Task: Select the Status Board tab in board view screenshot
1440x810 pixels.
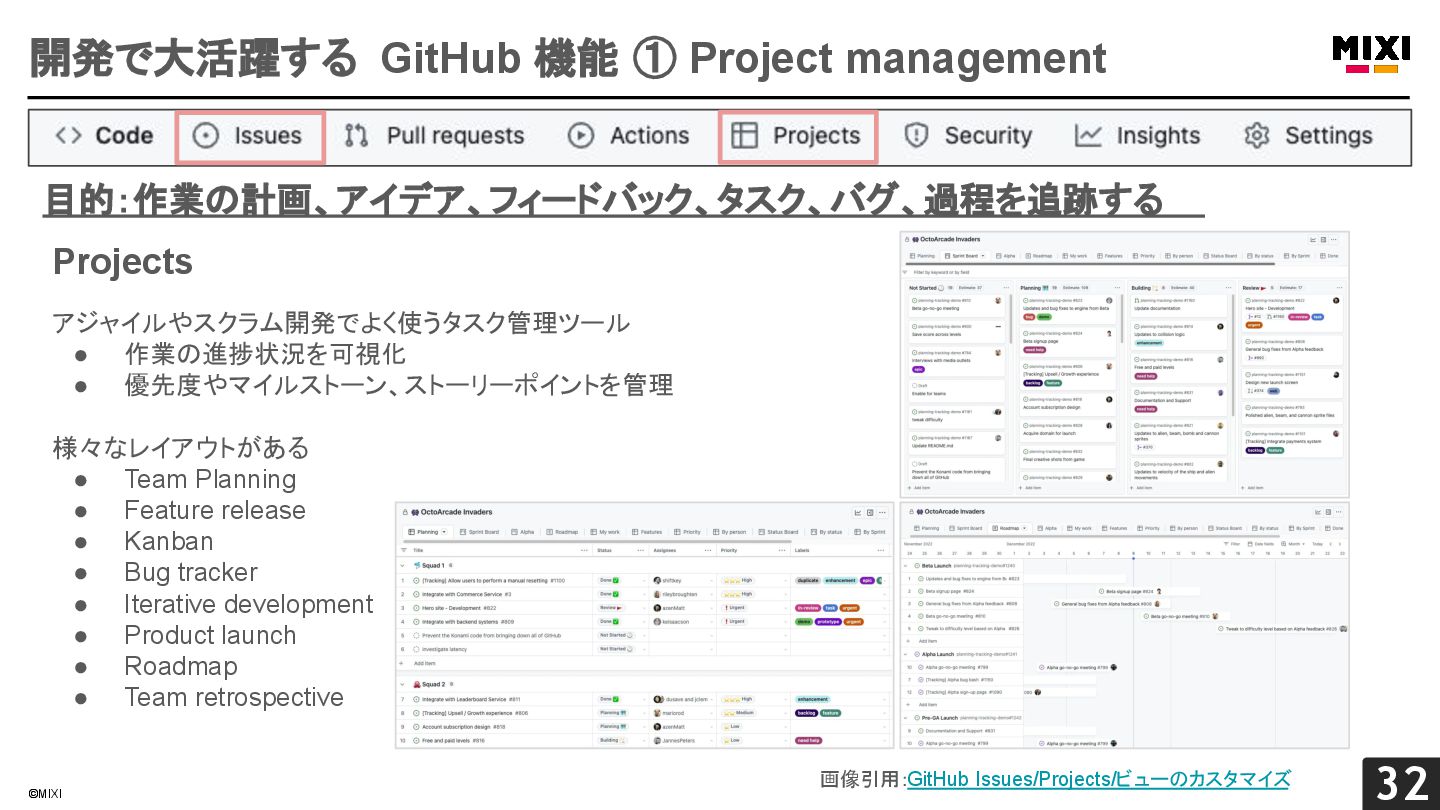Action: tap(1220, 256)
